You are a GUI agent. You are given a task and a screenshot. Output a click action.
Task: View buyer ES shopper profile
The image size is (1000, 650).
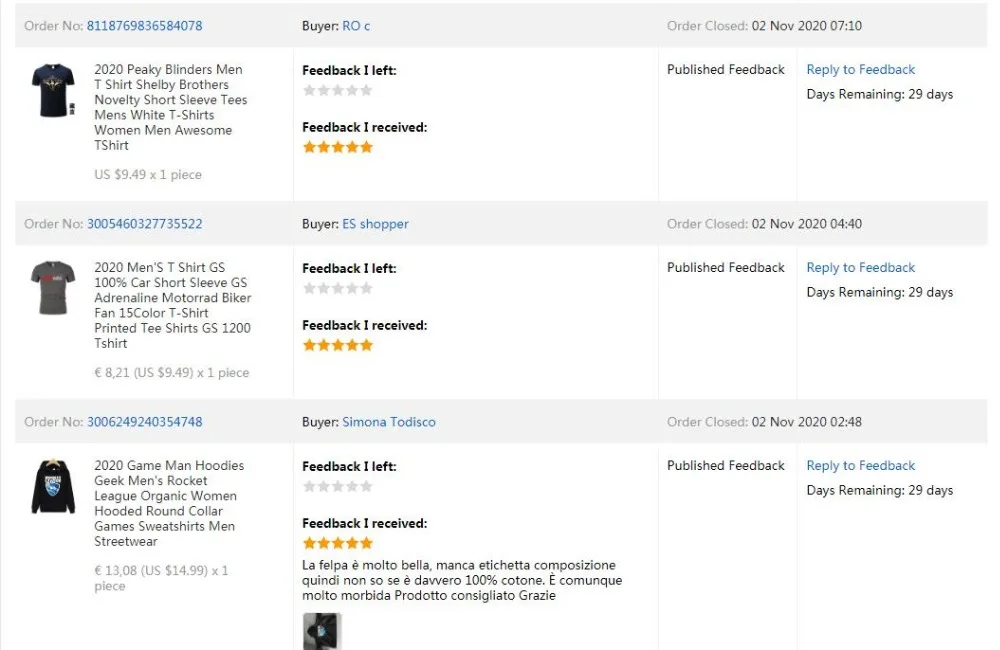(x=375, y=224)
